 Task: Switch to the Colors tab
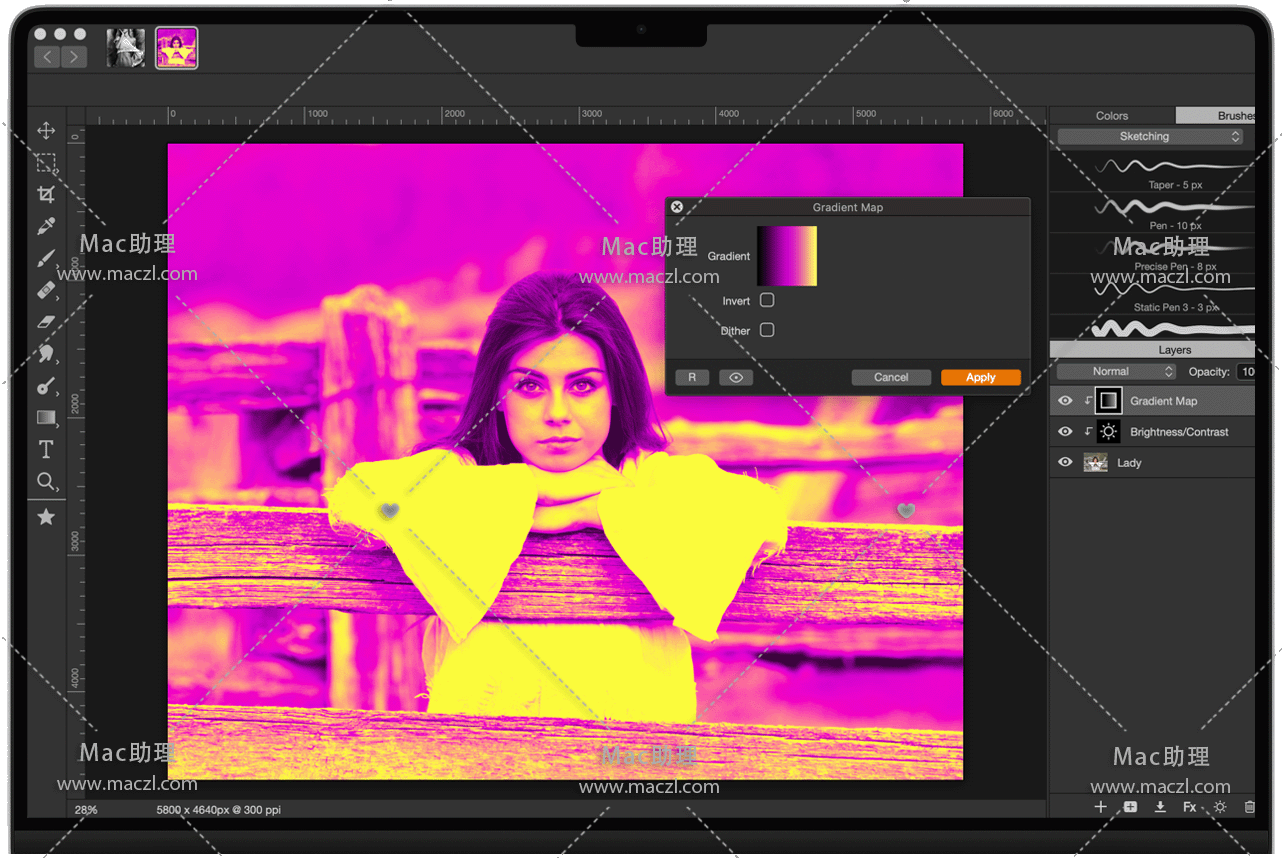(1111, 116)
